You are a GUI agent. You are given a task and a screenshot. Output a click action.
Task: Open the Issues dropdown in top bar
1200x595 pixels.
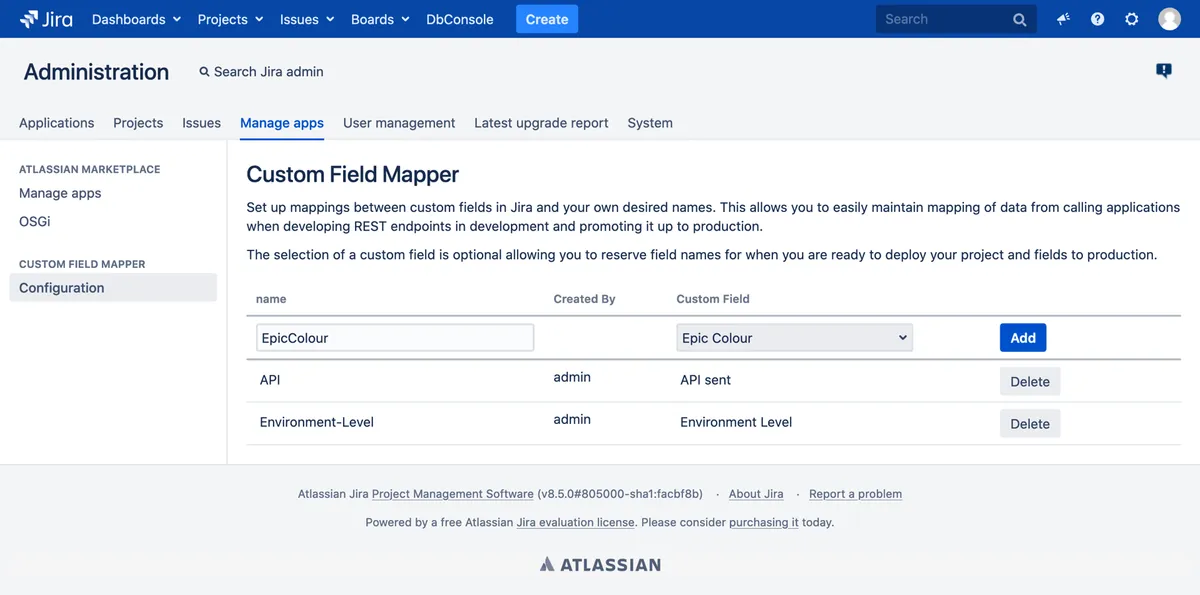[307, 19]
